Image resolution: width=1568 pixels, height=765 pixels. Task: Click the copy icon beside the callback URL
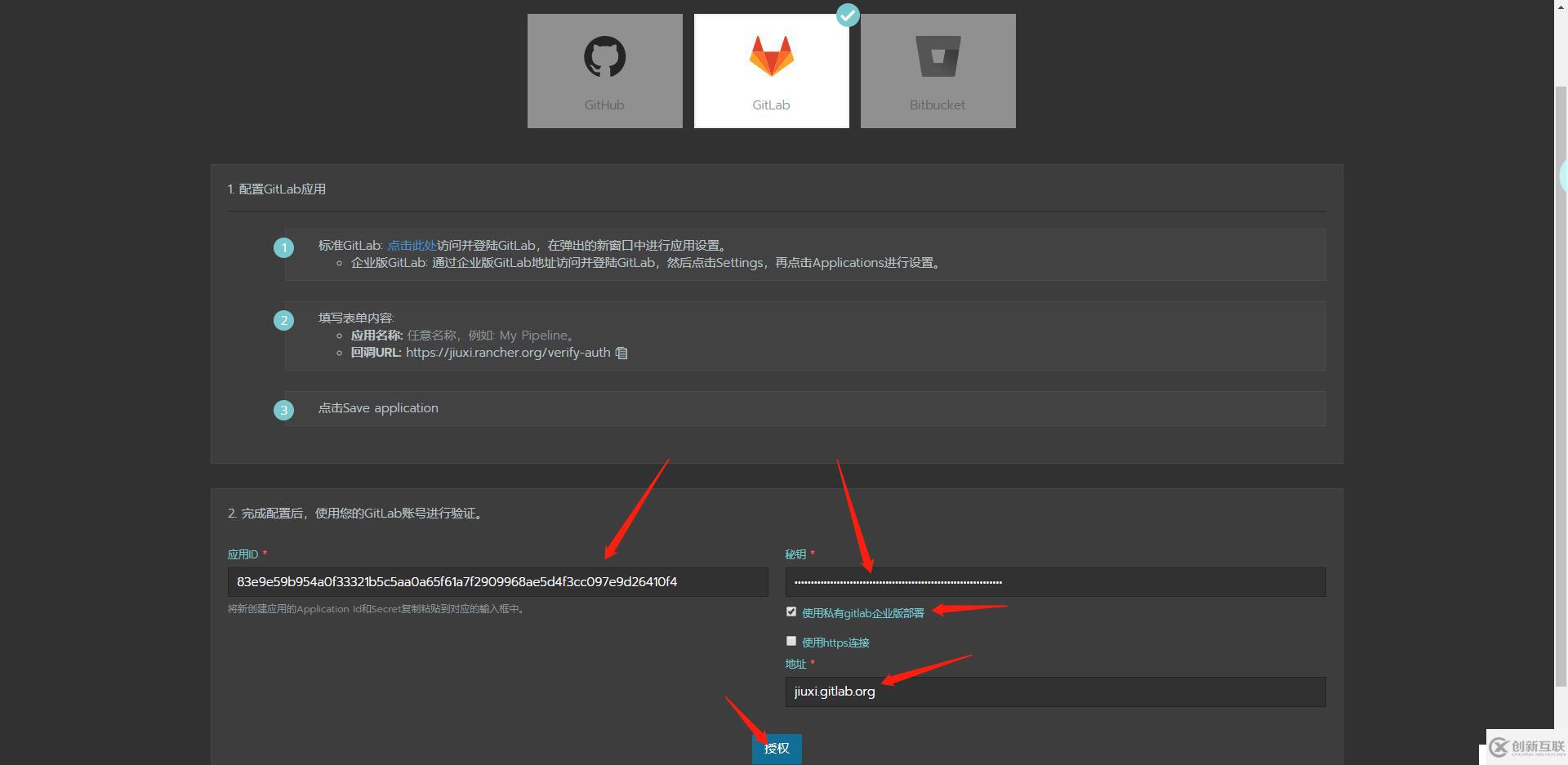[621, 353]
